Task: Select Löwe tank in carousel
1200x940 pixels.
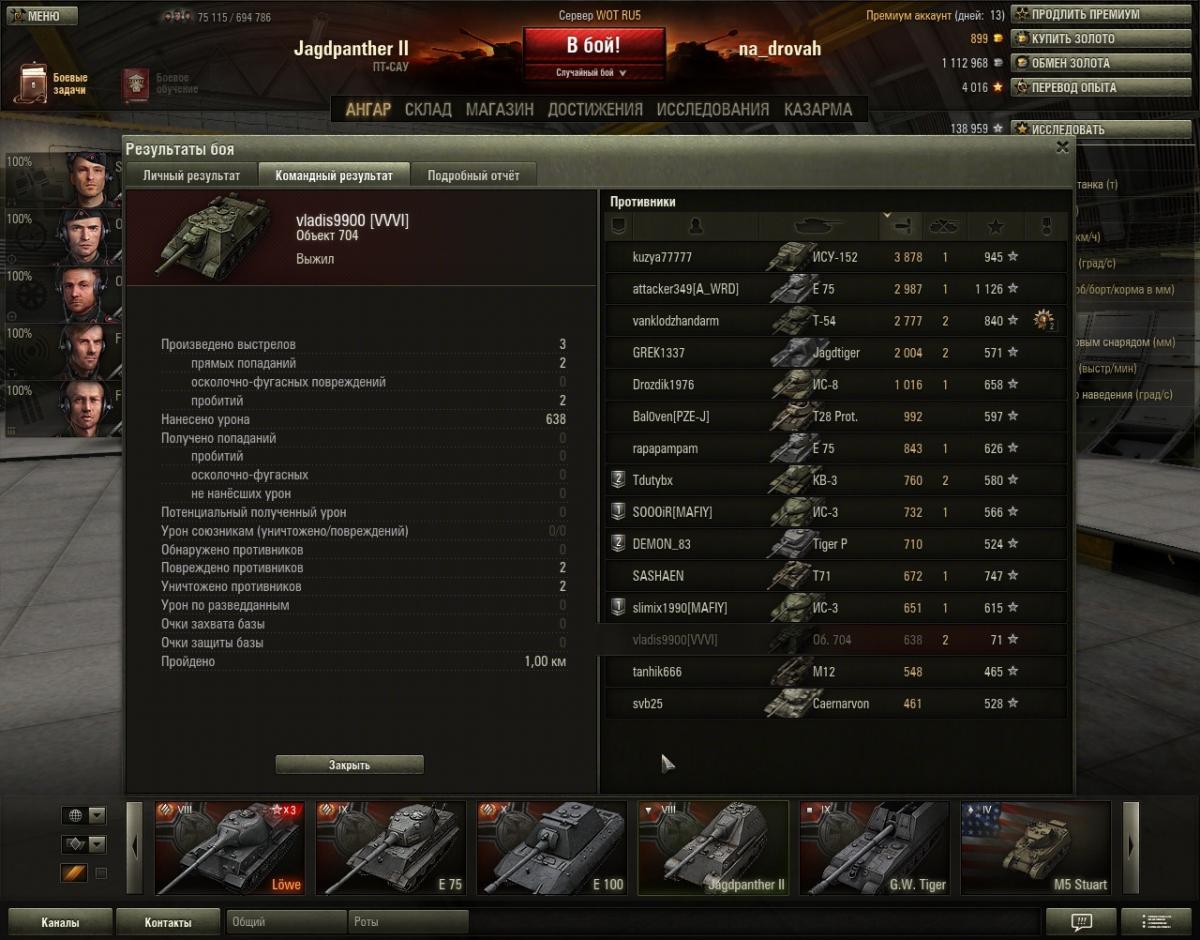Action: [x=230, y=847]
